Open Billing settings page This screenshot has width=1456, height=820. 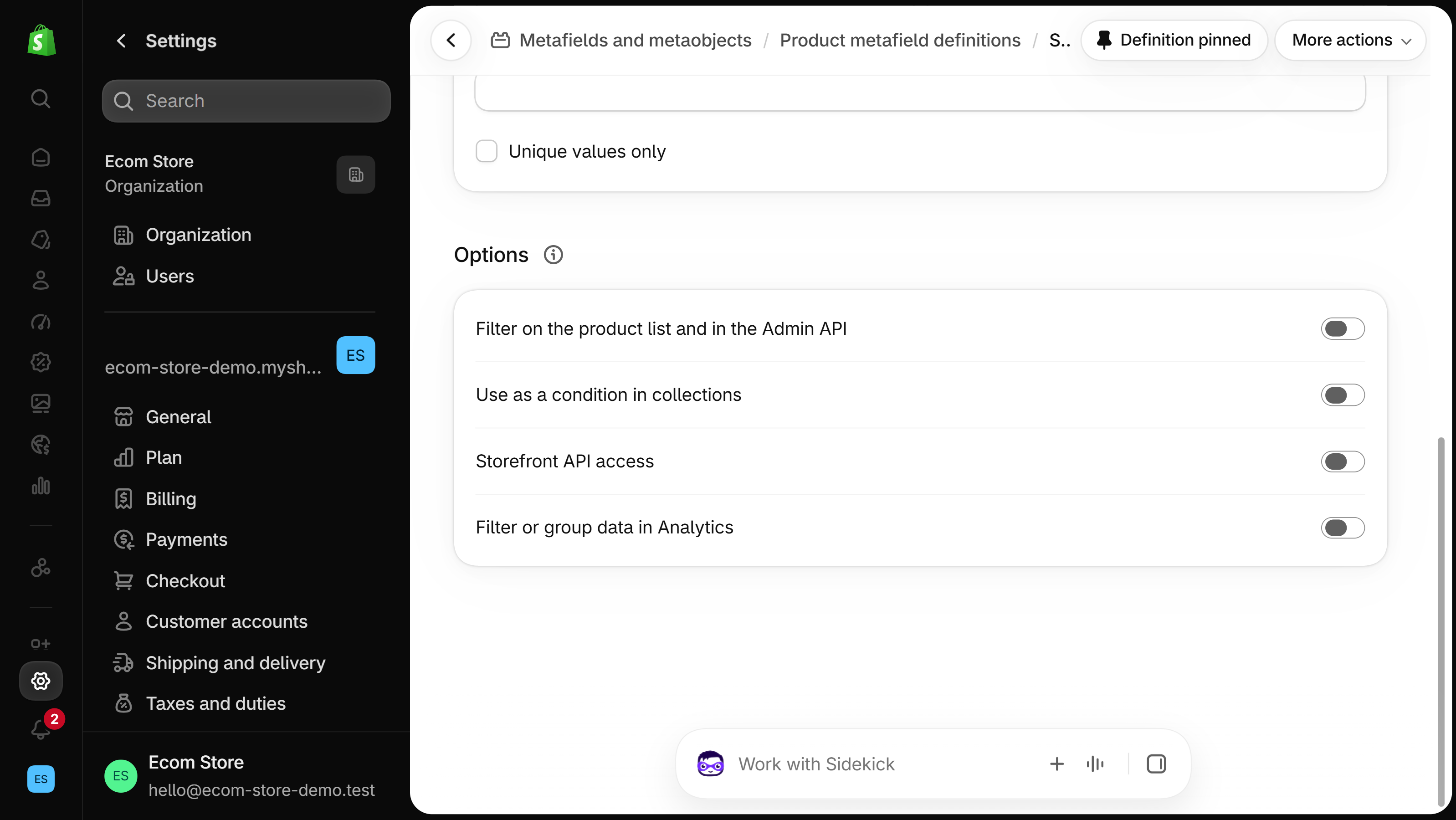tap(171, 499)
